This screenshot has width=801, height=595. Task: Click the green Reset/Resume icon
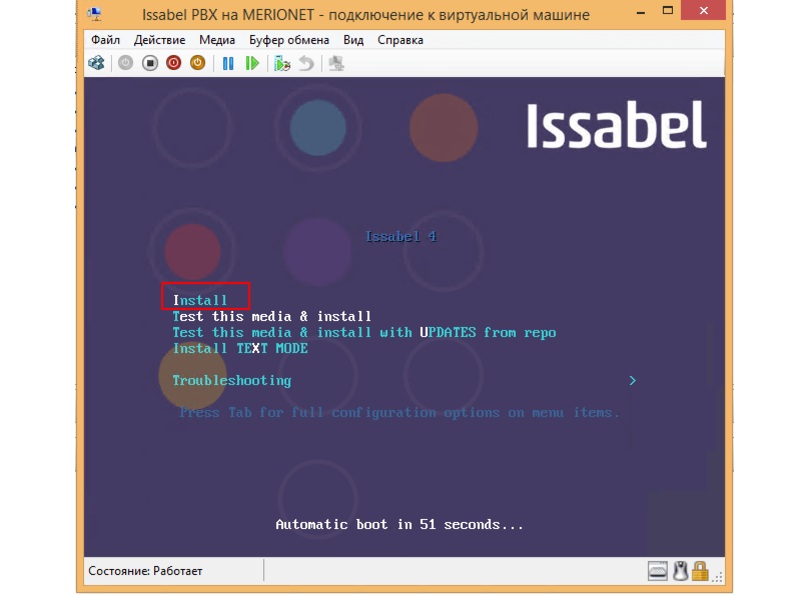point(252,63)
